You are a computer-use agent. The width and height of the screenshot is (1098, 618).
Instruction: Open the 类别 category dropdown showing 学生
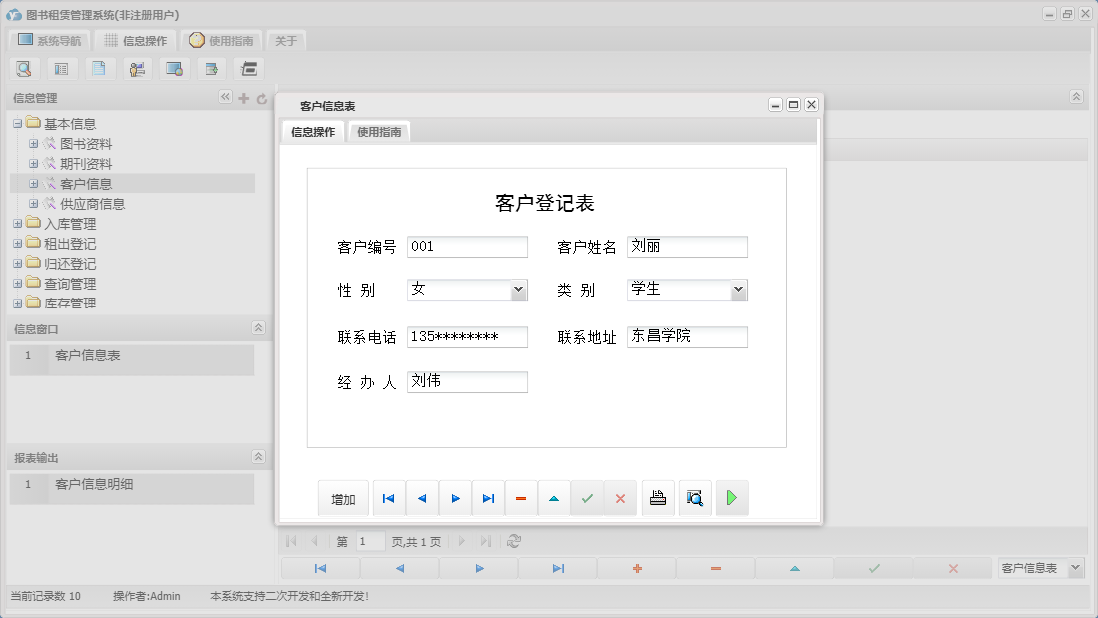pyautogui.click(x=740, y=289)
